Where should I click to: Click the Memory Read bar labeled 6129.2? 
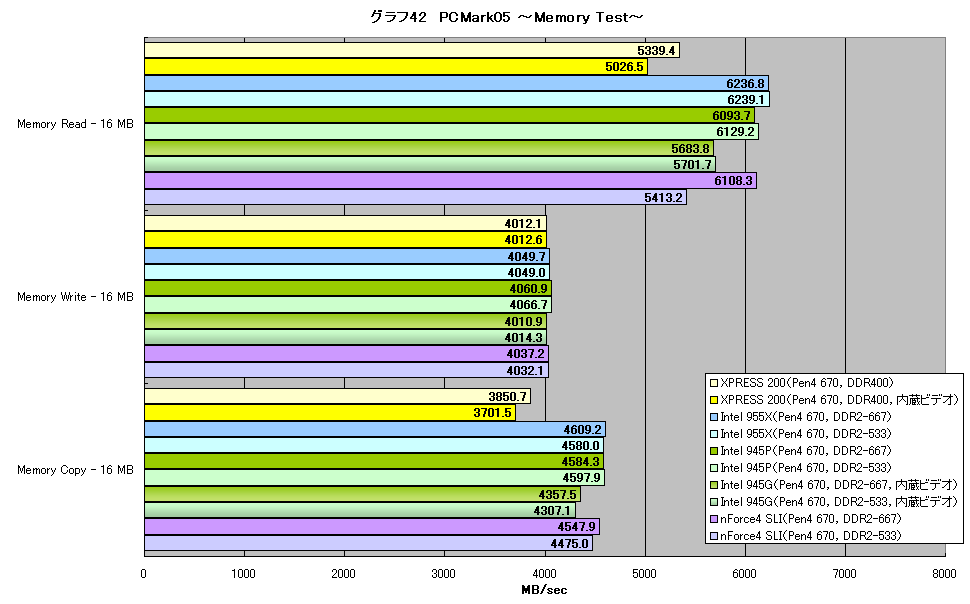(x=452, y=131)
